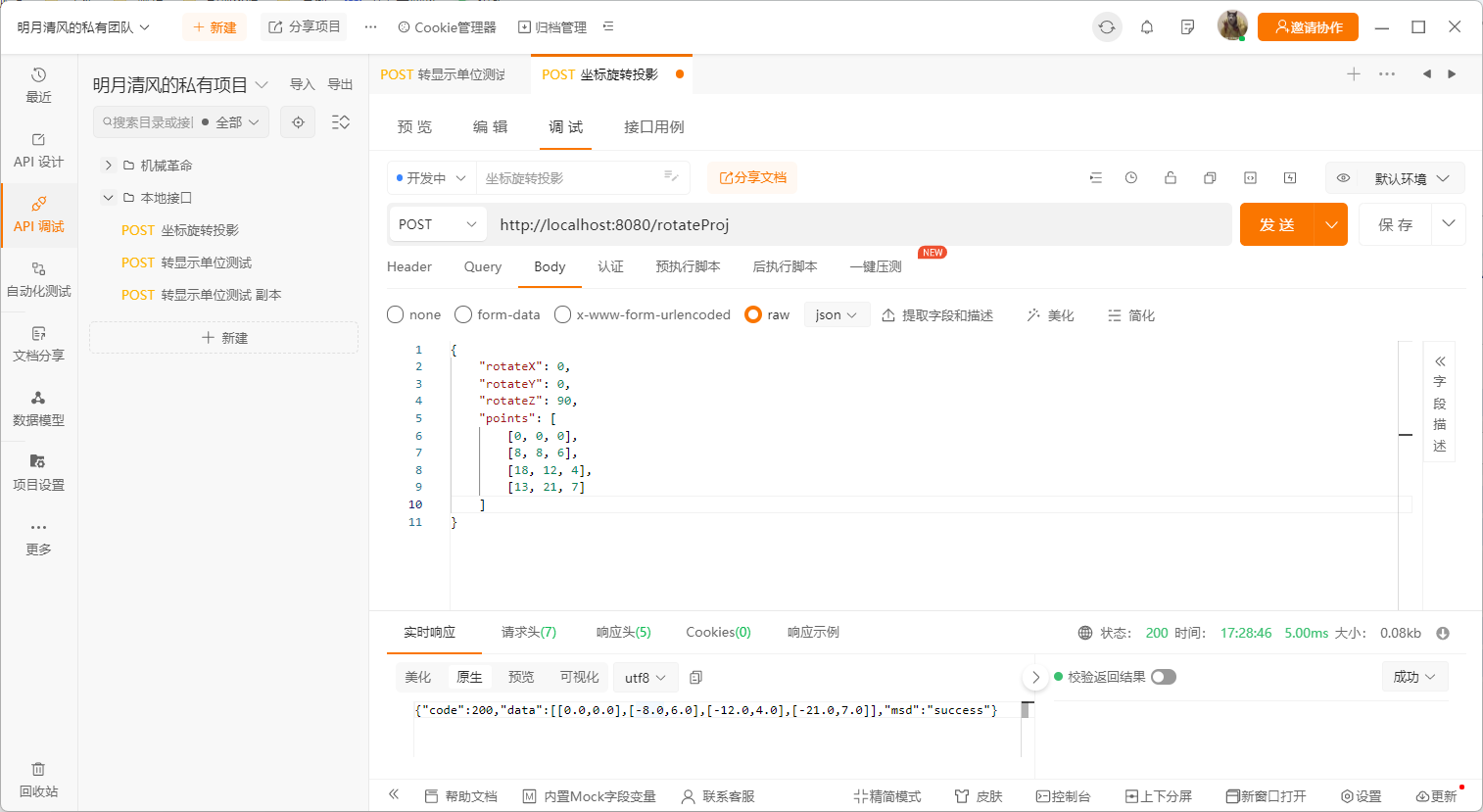Collapse left sidebar with double-arrow icon
1483x812 pixels.
point(394,795)
